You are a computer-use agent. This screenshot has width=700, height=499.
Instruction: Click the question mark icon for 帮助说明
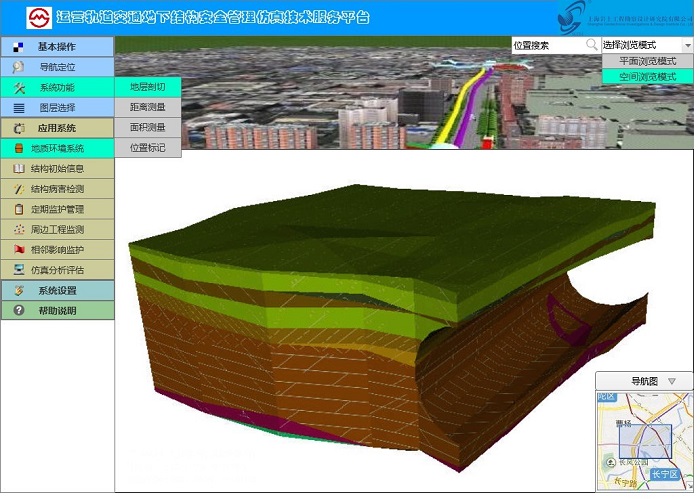click(x=19, y=311)
